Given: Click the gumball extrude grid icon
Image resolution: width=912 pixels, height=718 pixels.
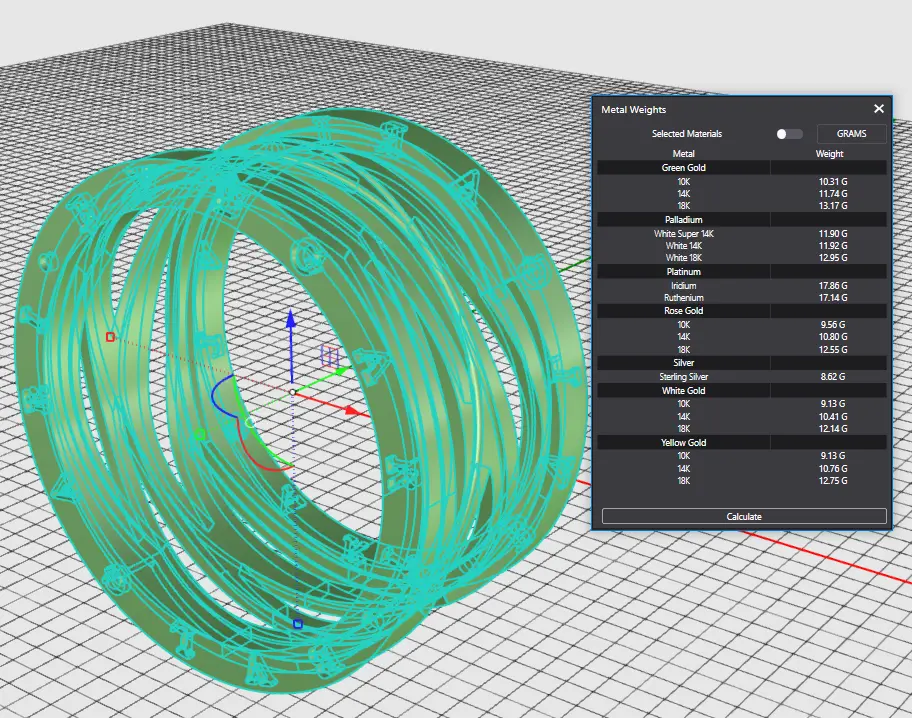Looking at the screenshot, I should [x=331, y=356].
